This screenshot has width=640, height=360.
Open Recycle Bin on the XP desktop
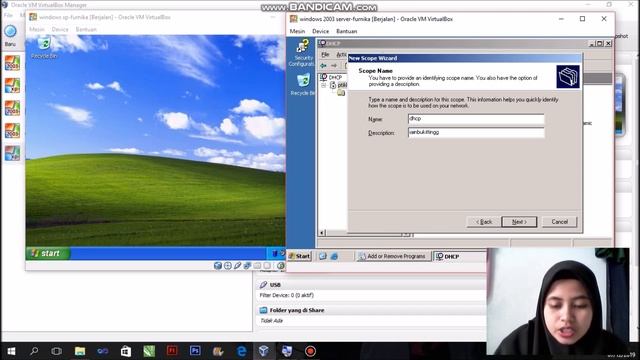click(44, 48)
